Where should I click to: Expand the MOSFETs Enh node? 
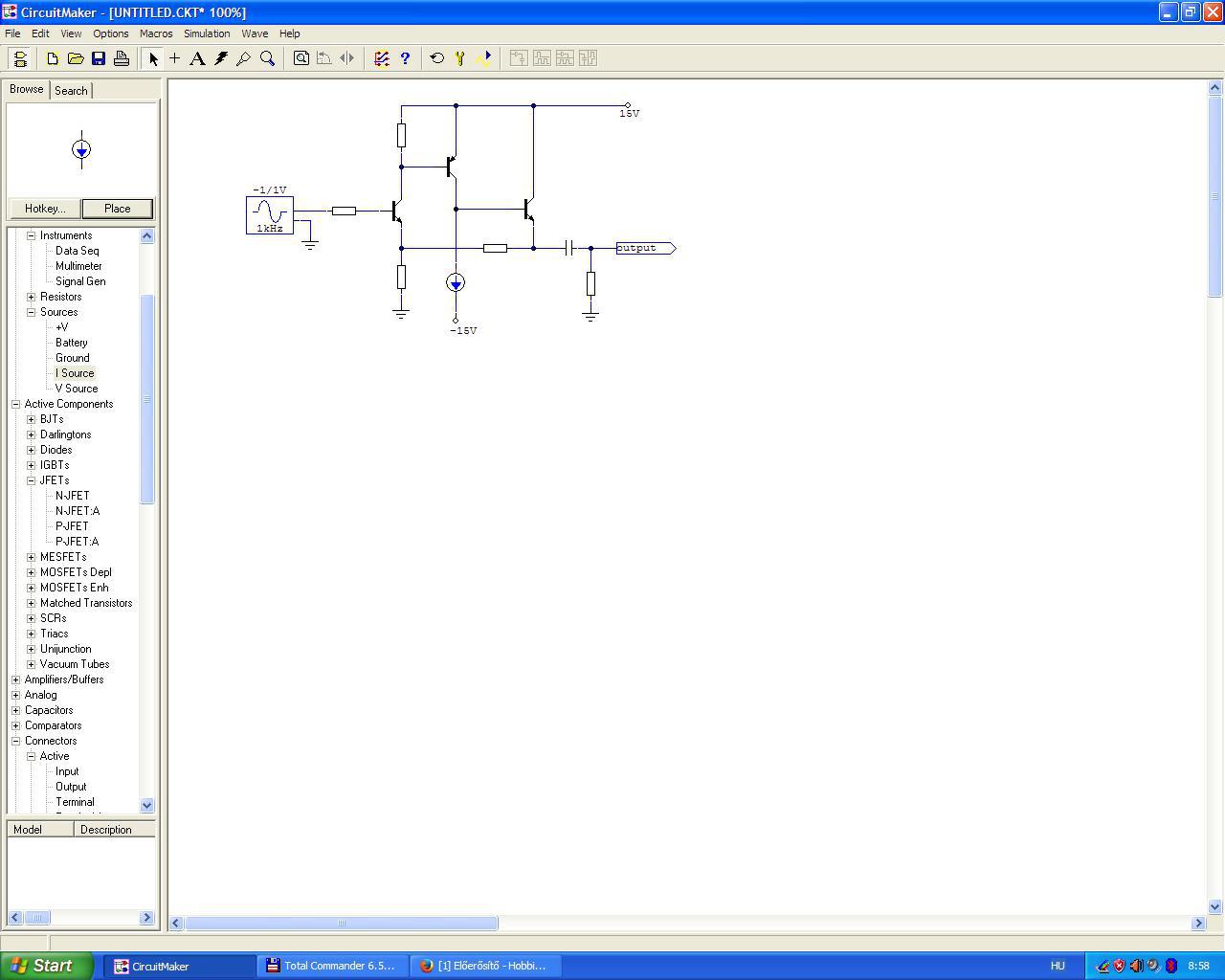[x=31, y=588]
